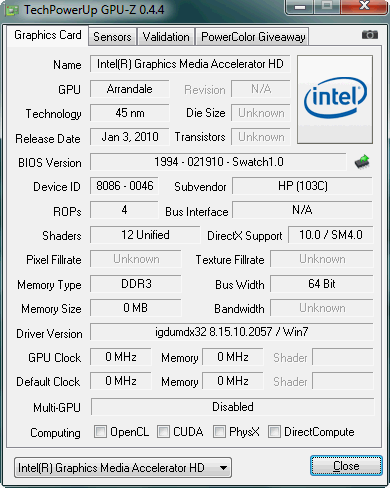Click the GPU Clock 0 MHz field

(121, 357)
